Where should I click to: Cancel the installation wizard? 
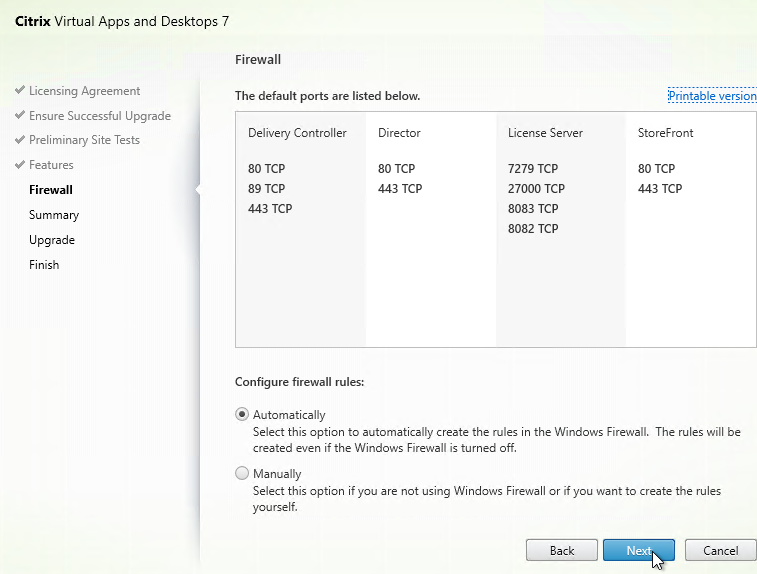click(720, 550)
